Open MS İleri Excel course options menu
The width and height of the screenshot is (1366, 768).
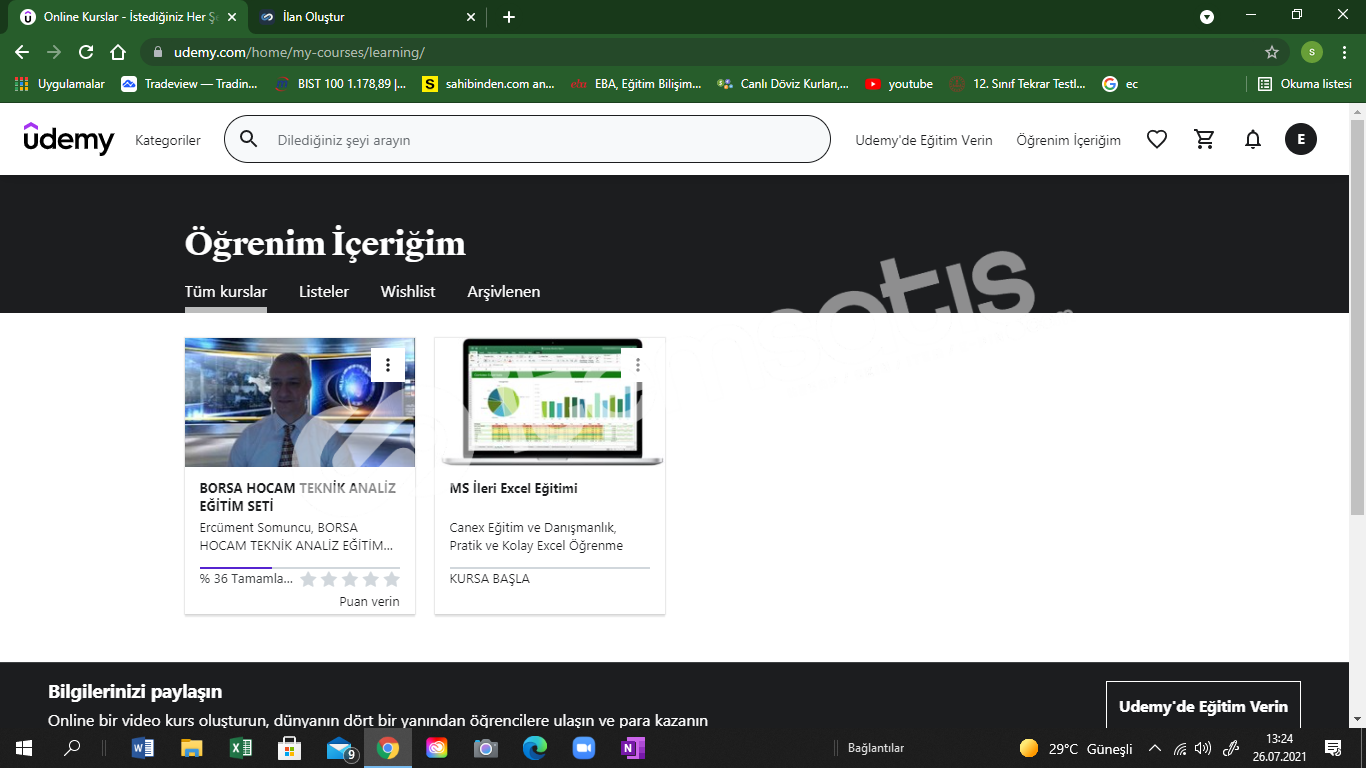coord(638,365)
